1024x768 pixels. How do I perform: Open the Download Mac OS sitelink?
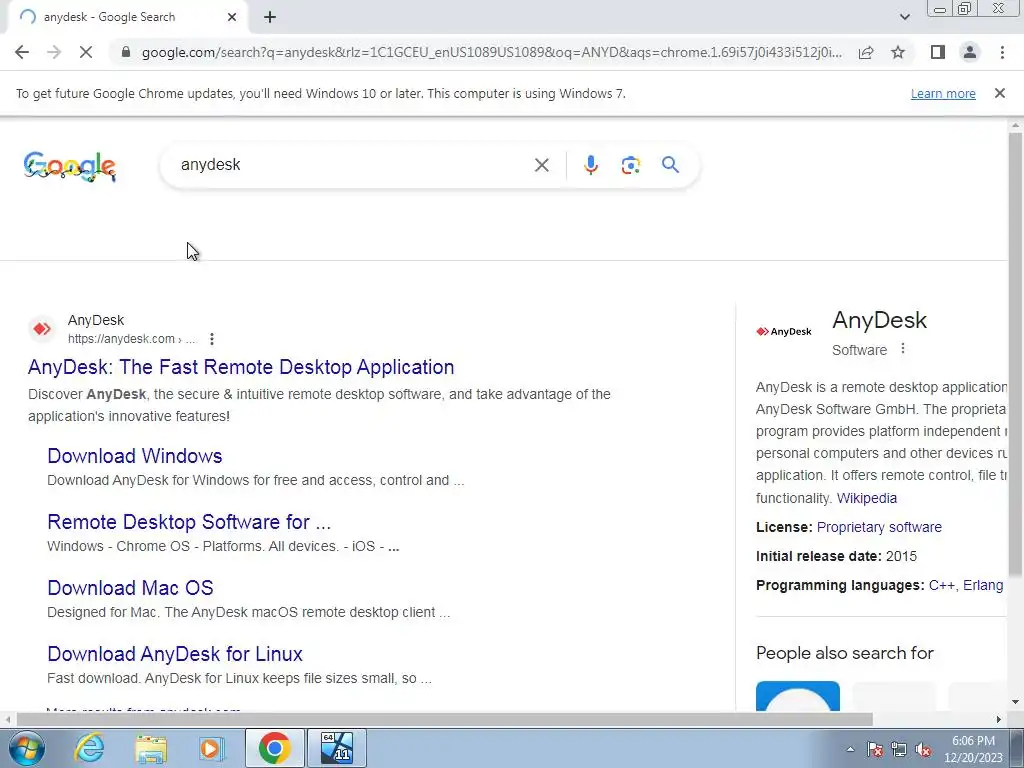click(x=130, y=588)
